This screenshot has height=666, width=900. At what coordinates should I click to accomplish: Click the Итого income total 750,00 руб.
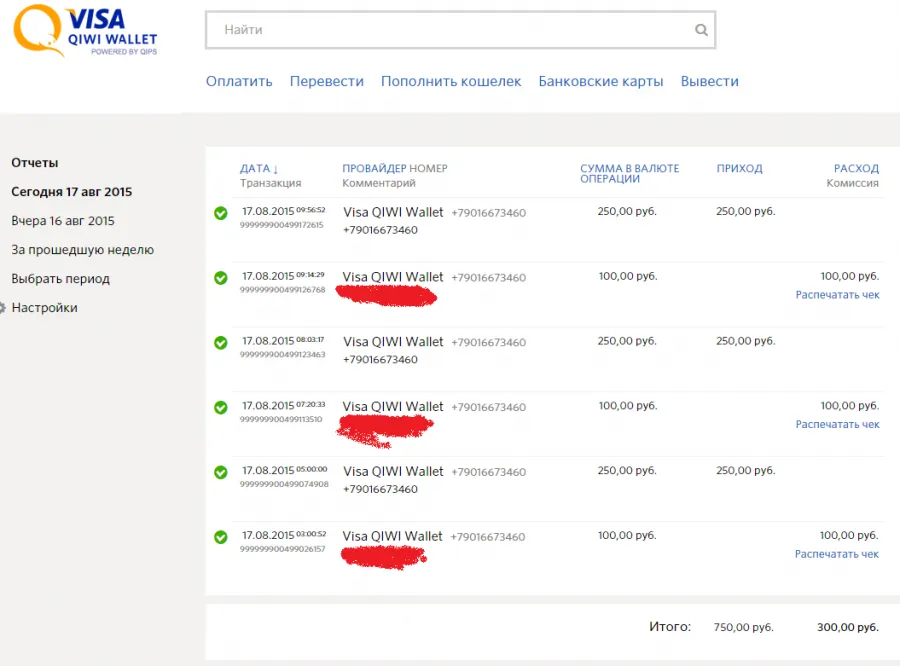click(x=743, y=628)
